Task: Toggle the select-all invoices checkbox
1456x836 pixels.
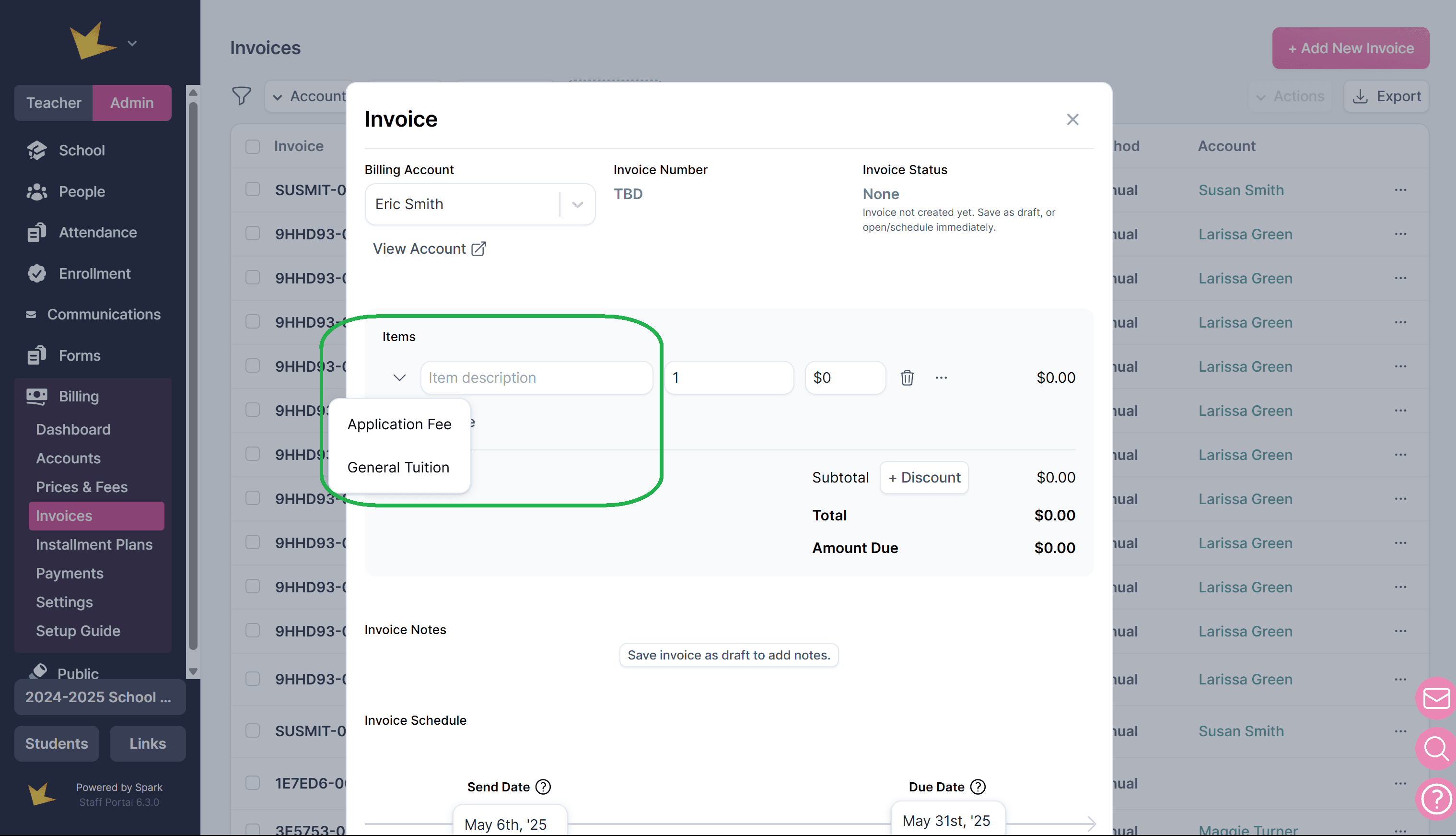Action: pos(253,146)
